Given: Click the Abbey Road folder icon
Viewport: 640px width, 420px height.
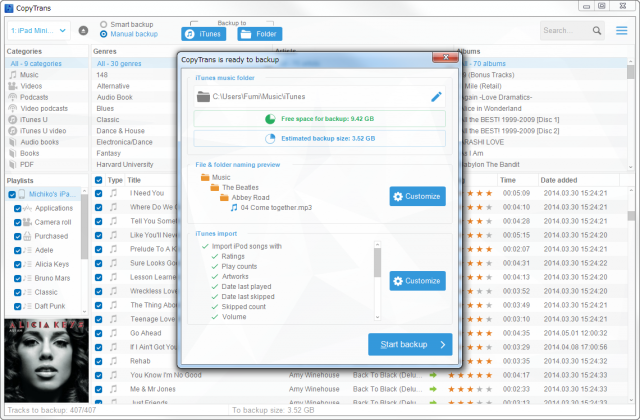Looking at the screenshot, I should tap(224, 198).
